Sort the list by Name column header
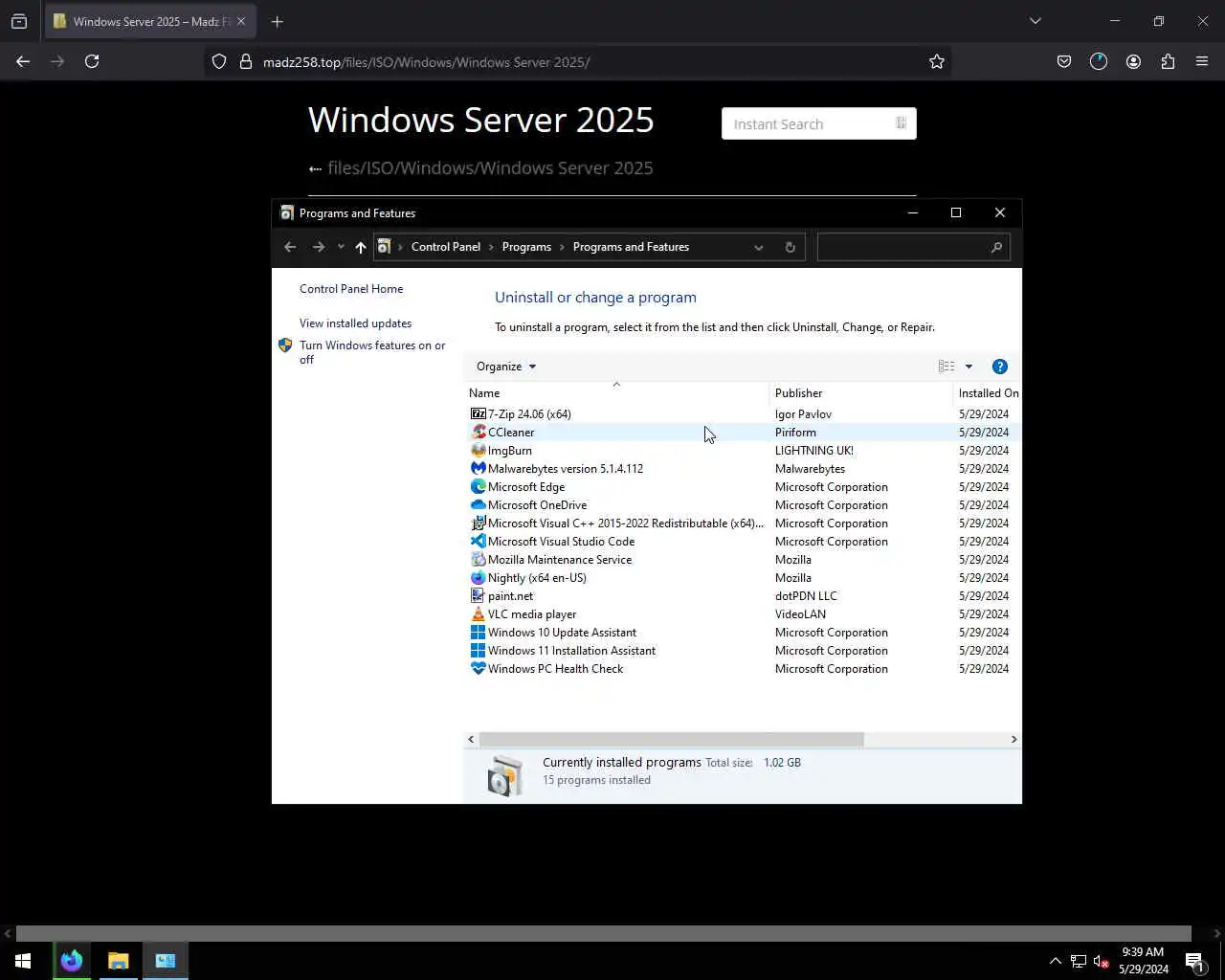This screenshot has height=980, width=1225. [617, 393]
